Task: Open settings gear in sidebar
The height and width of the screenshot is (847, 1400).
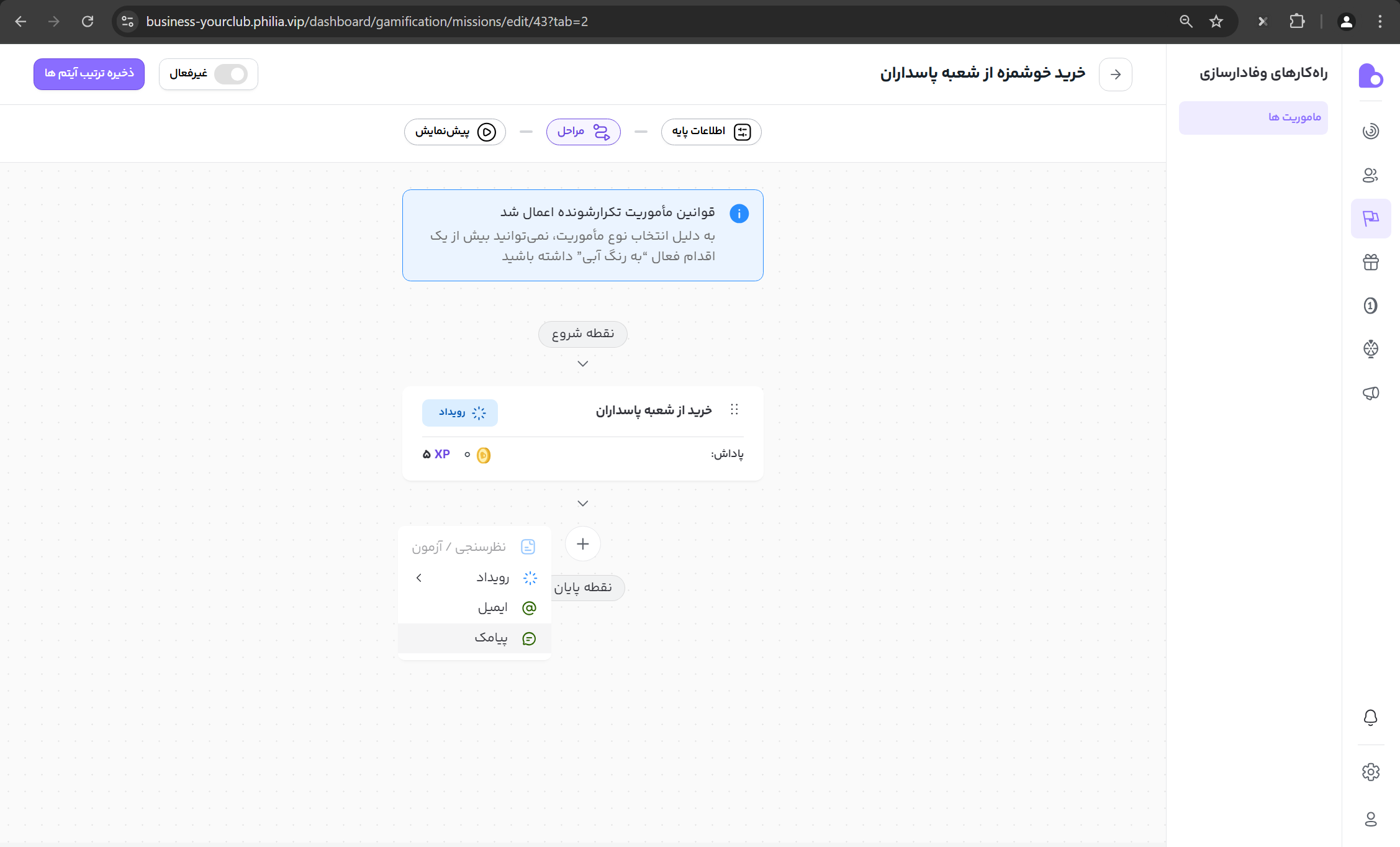Action: coord(1371,772)
